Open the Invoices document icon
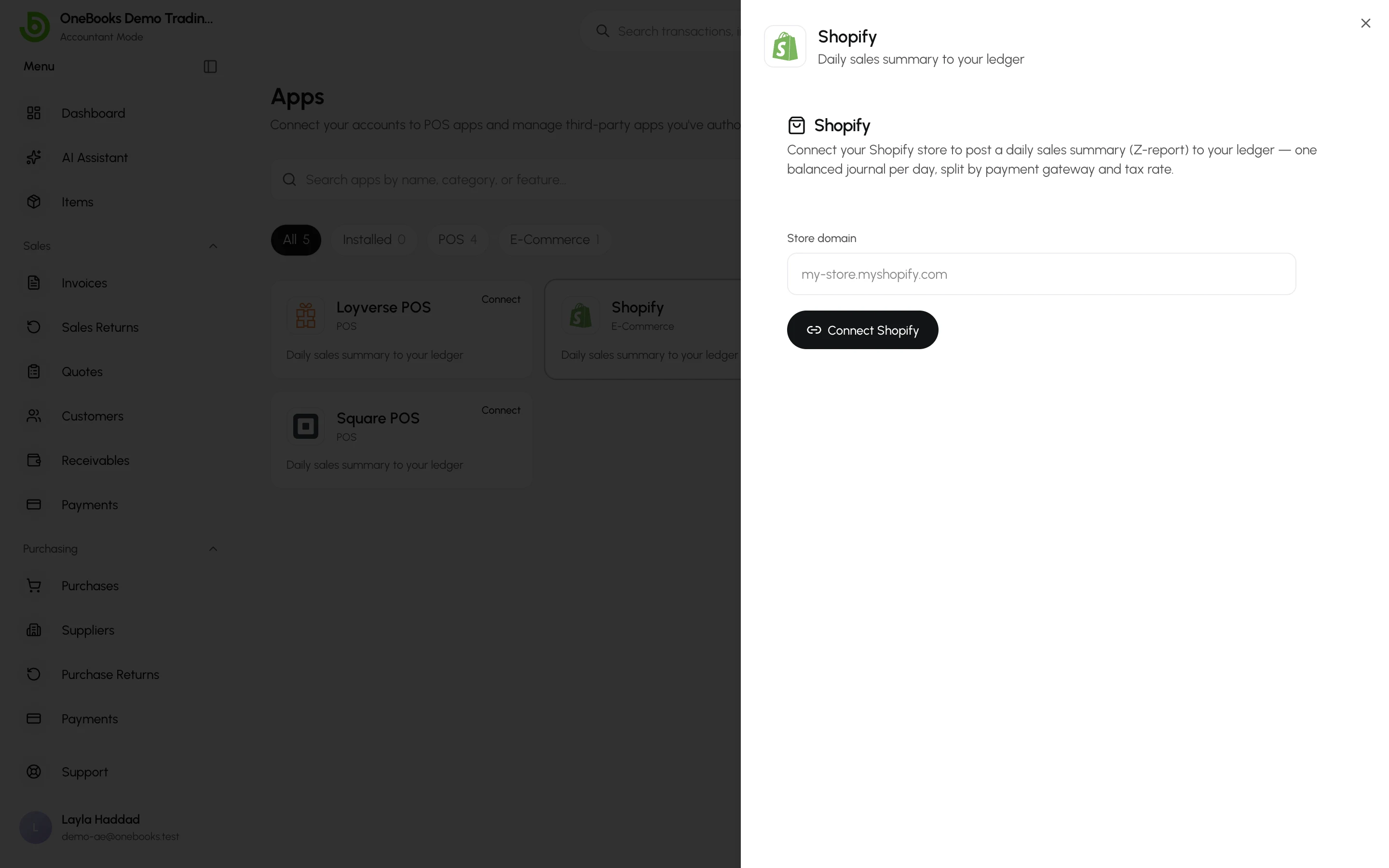Image resolution: width=1389 pixels, height=868 pixels. coord(34,283)
